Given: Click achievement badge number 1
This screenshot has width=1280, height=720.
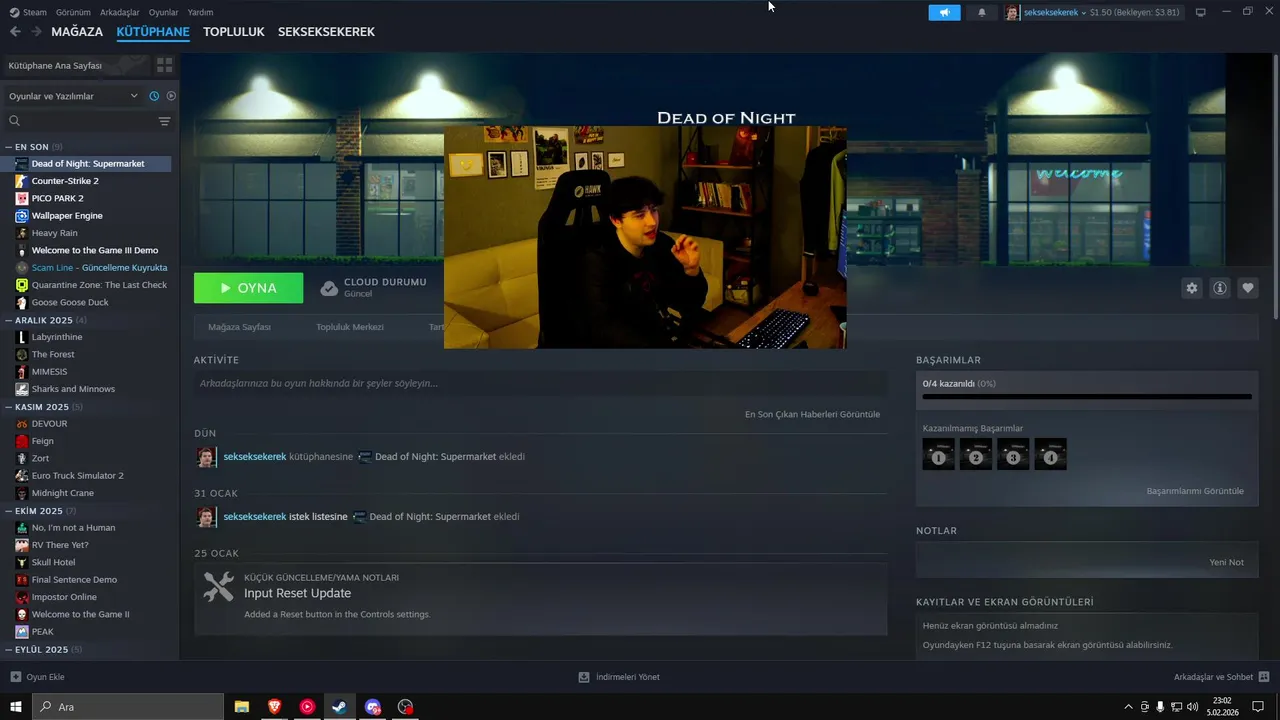Looking at the screenshot, I should (938, 454).
